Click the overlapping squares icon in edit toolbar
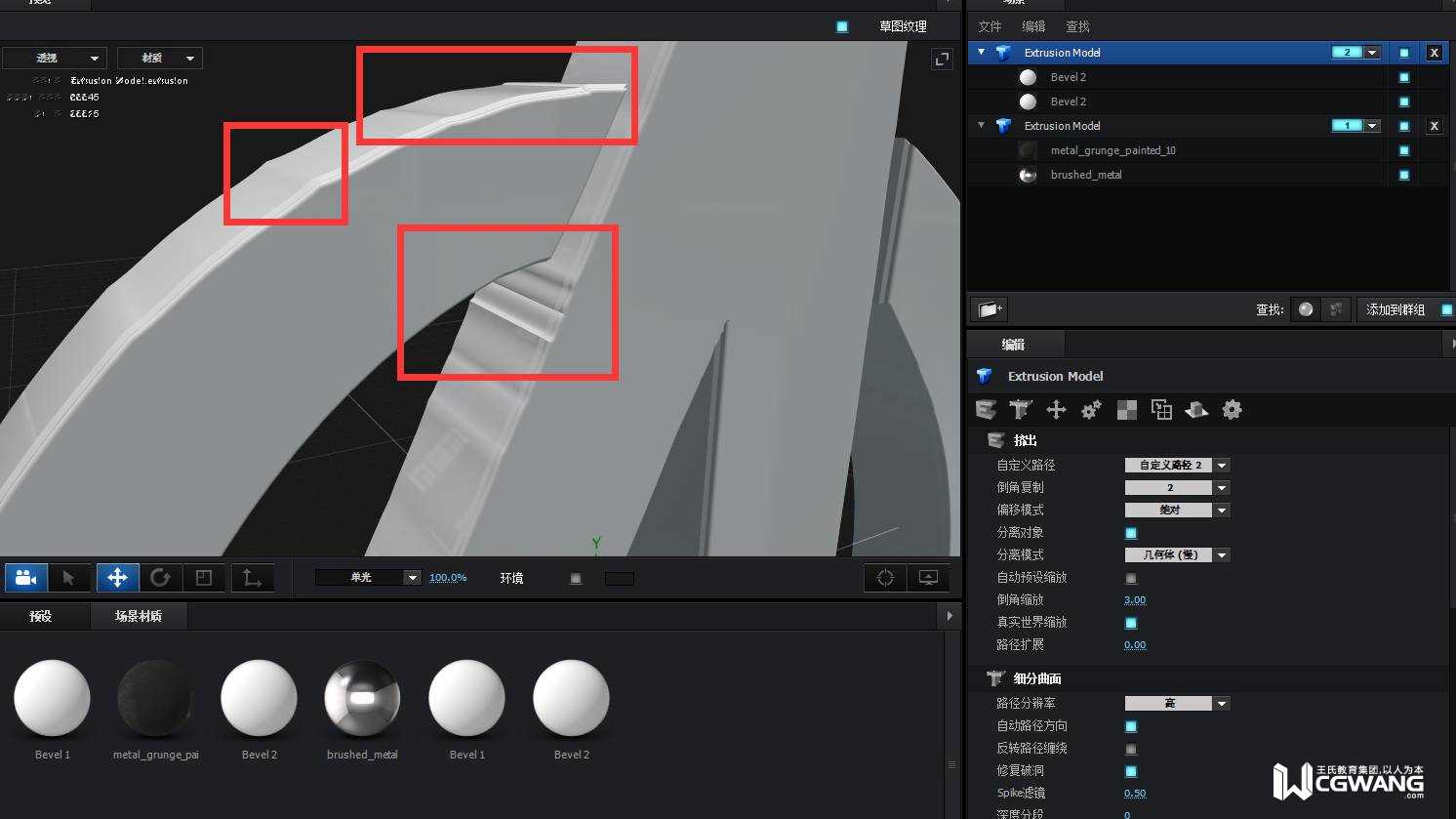Image resolution: width=1456 pixels, height=819 pixels. click(1161, 410)
